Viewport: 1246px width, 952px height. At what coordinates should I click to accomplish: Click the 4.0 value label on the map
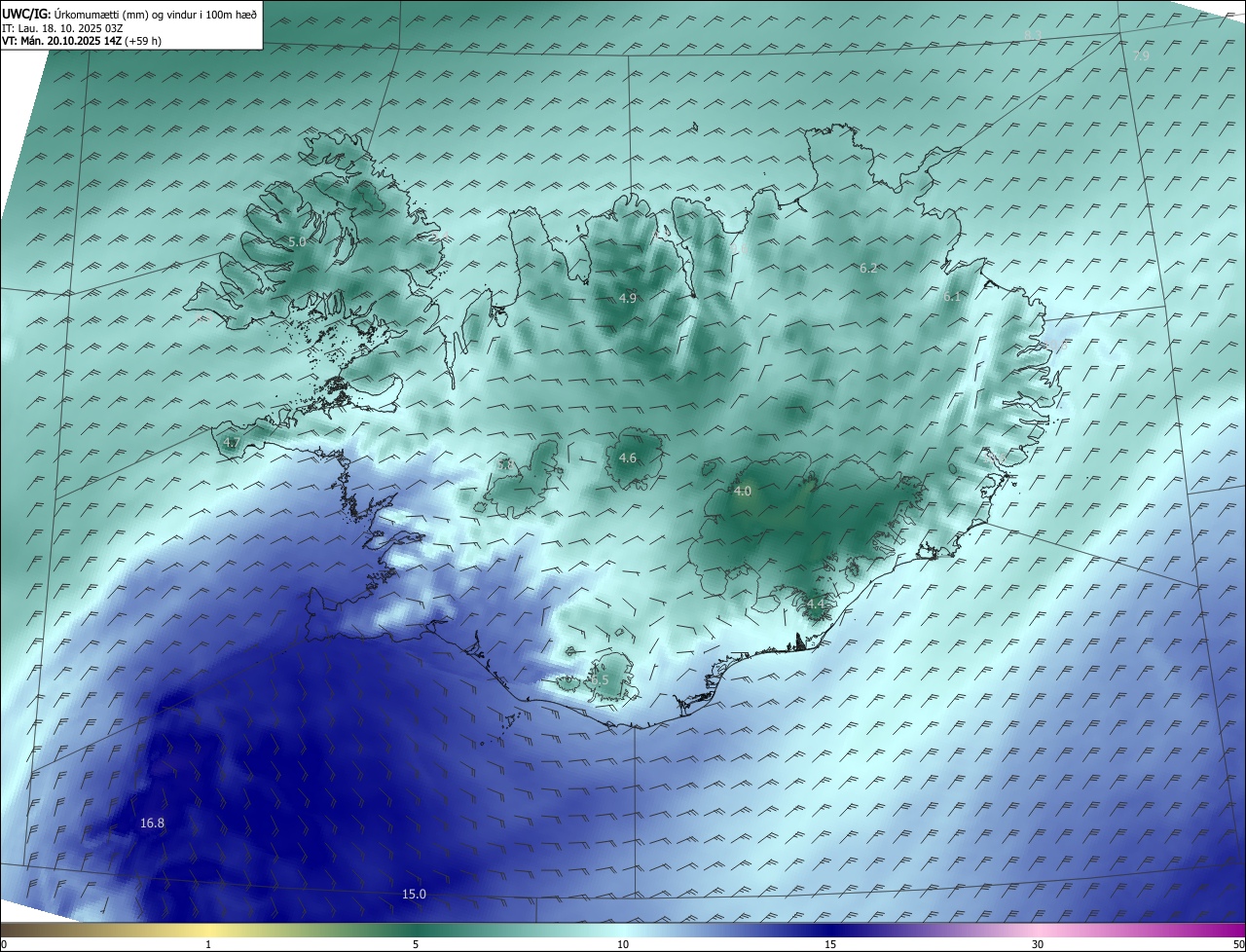point(742,491)
